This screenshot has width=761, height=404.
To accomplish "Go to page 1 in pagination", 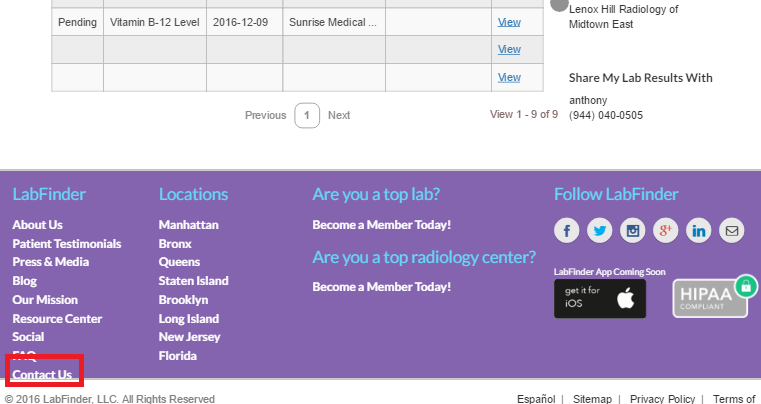I will pyautogui.click(x=308, y=115).
